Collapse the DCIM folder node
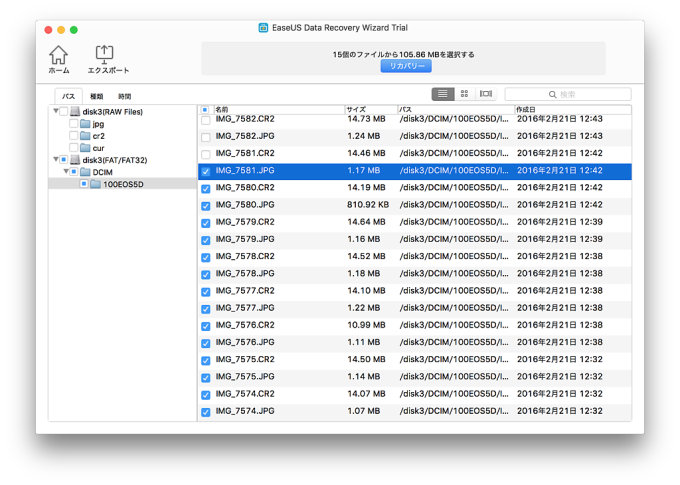The image size is (680, 485). click(x=66, y=172)
